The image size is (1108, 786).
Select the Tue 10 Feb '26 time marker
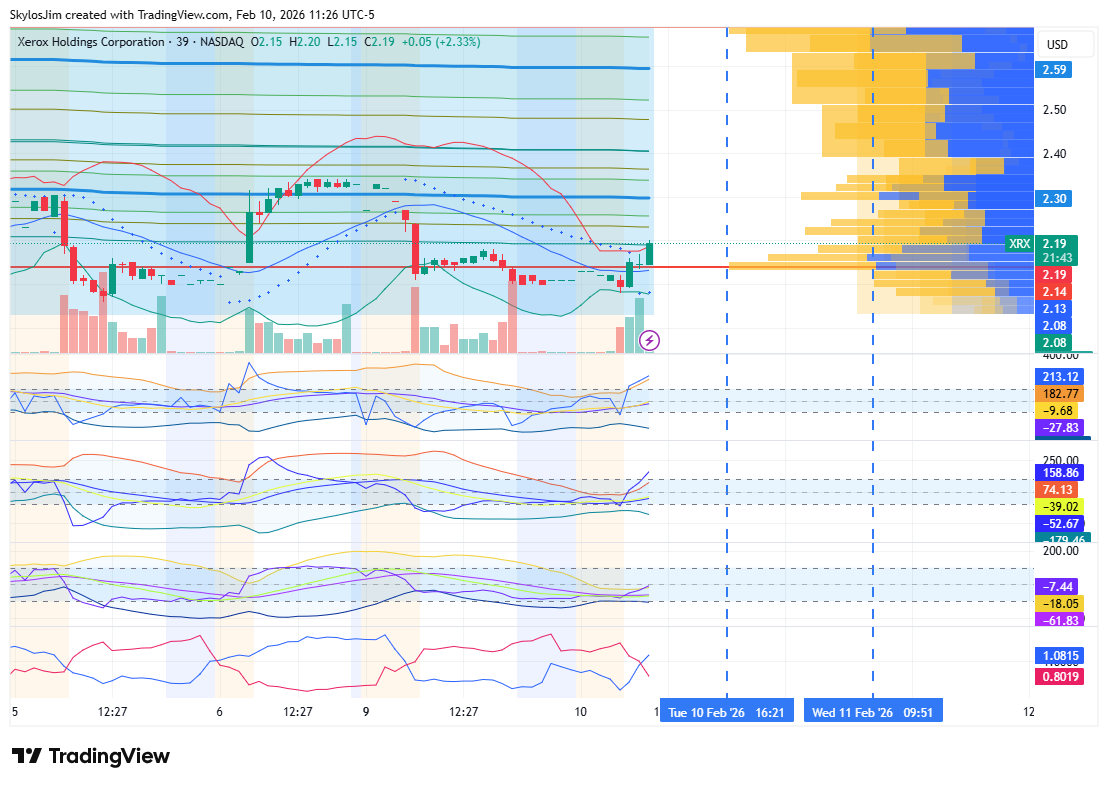(x=727, y=713)
